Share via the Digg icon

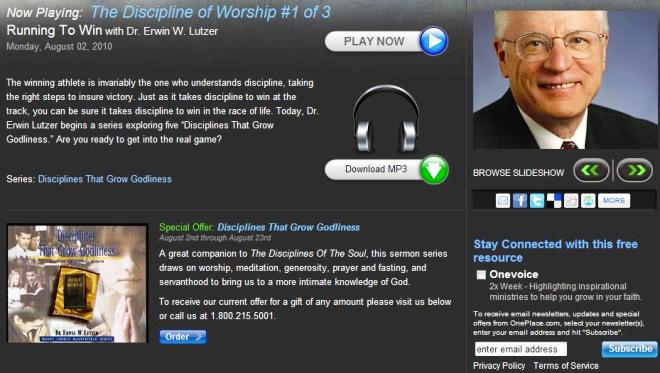click(571, 200)
